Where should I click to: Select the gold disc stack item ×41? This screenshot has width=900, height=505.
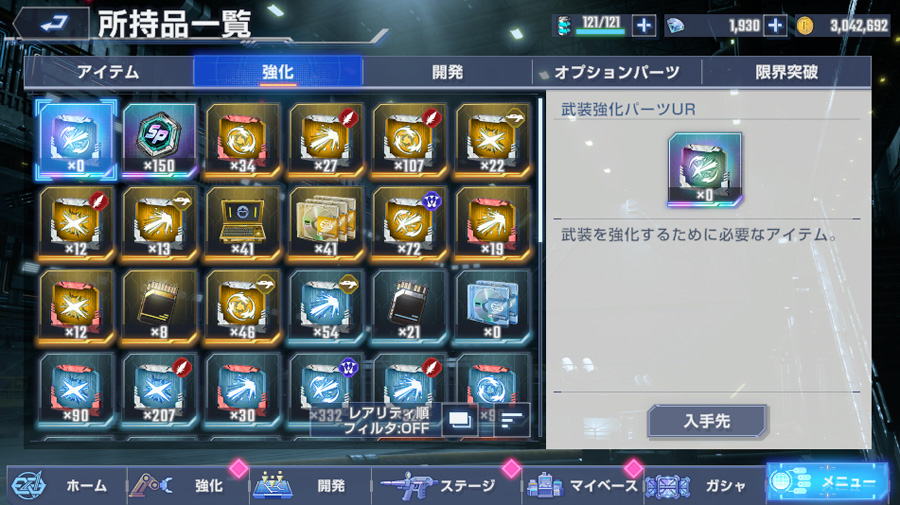coord(325,223)
